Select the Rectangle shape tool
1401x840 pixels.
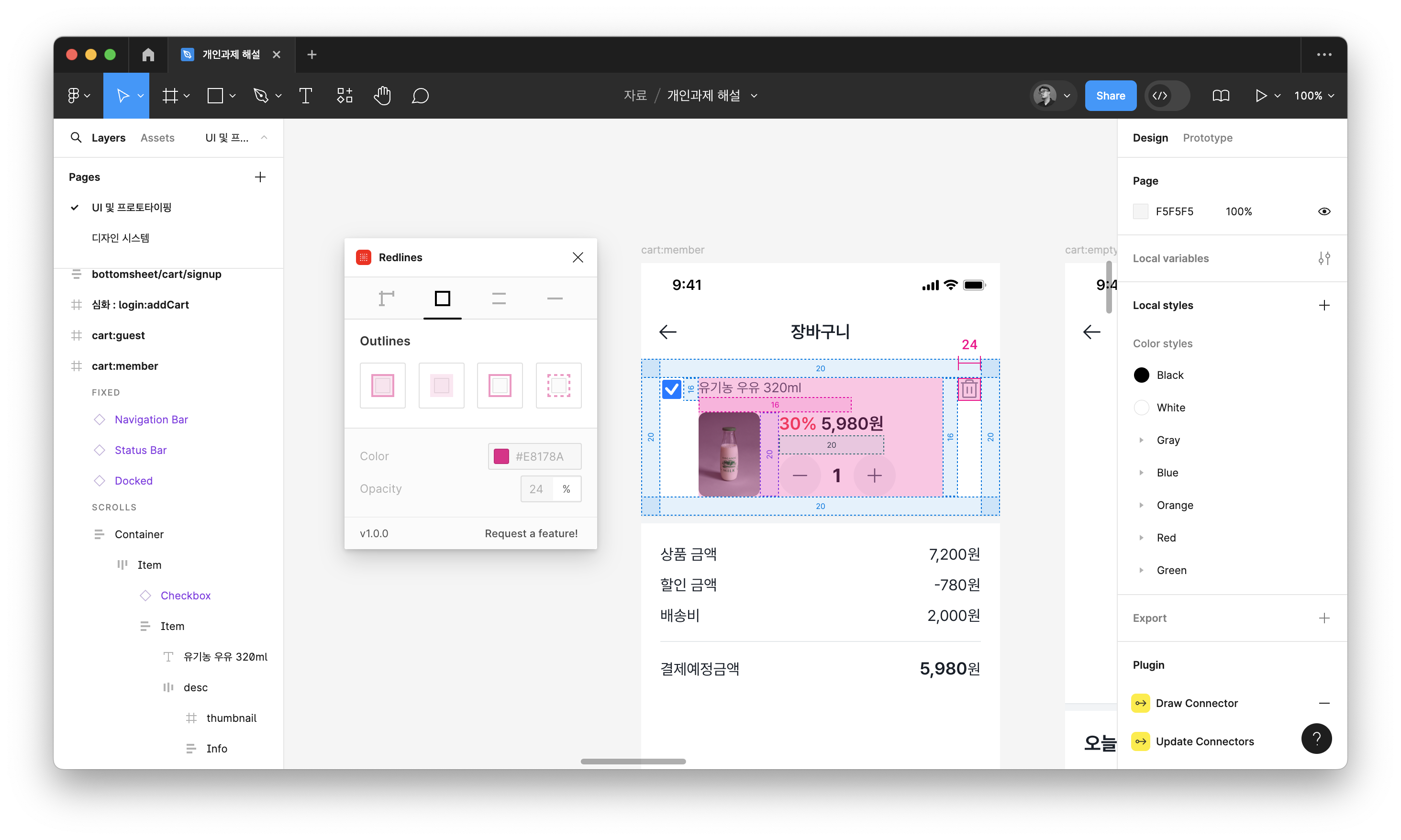pyautogui.click(x=215, y=96)
